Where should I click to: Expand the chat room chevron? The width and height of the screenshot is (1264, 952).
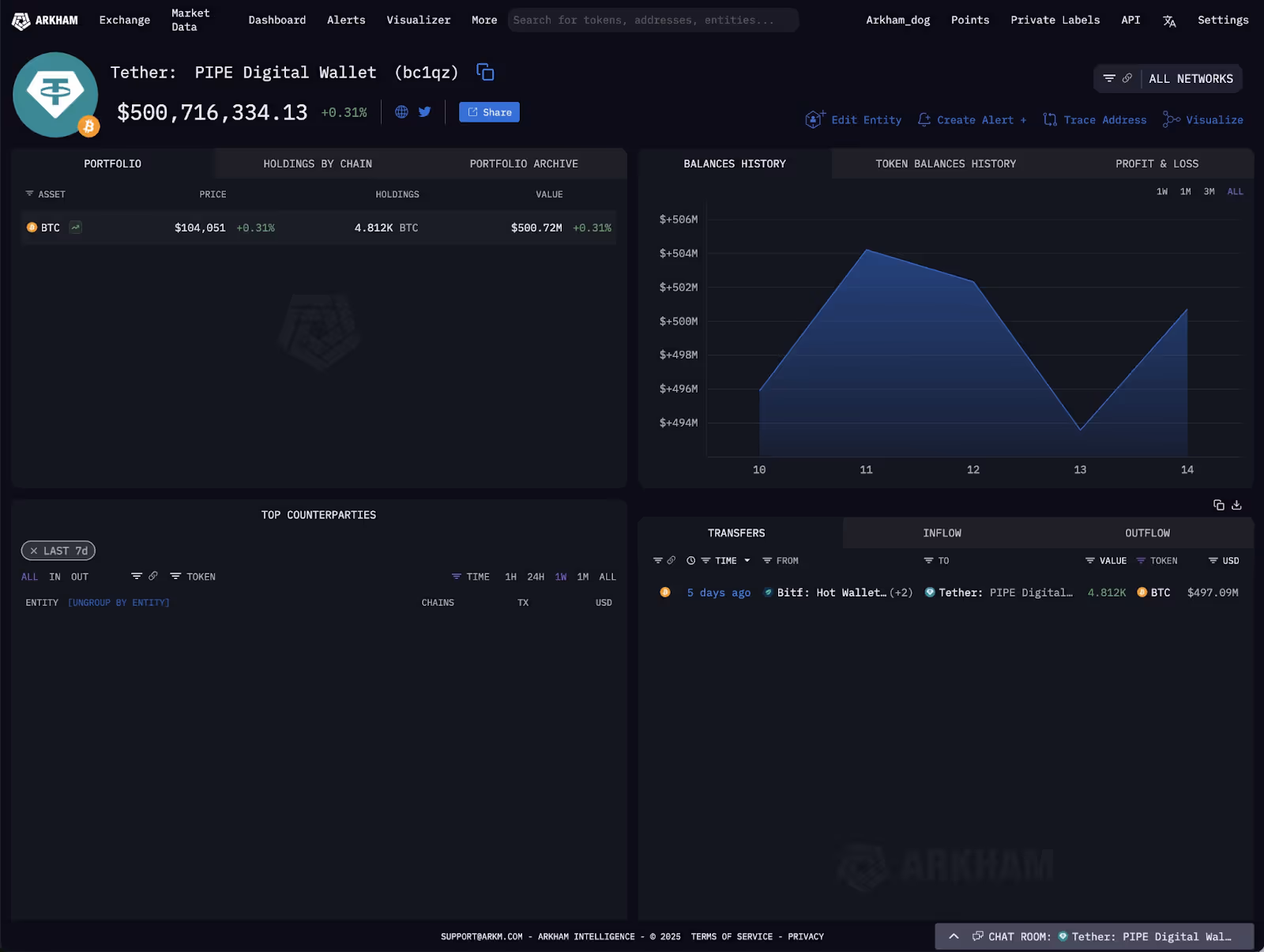pyautogui.click(x=954, y=937)
